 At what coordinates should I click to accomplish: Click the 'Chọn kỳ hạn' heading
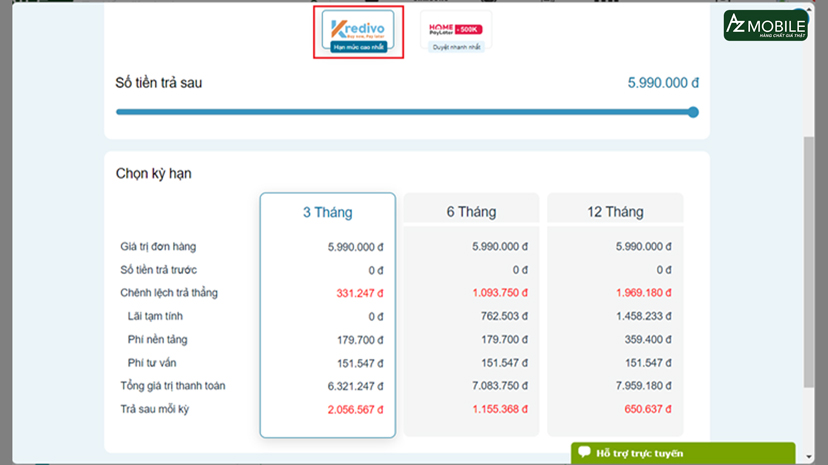pyautogui.click(x=153, y=173)
